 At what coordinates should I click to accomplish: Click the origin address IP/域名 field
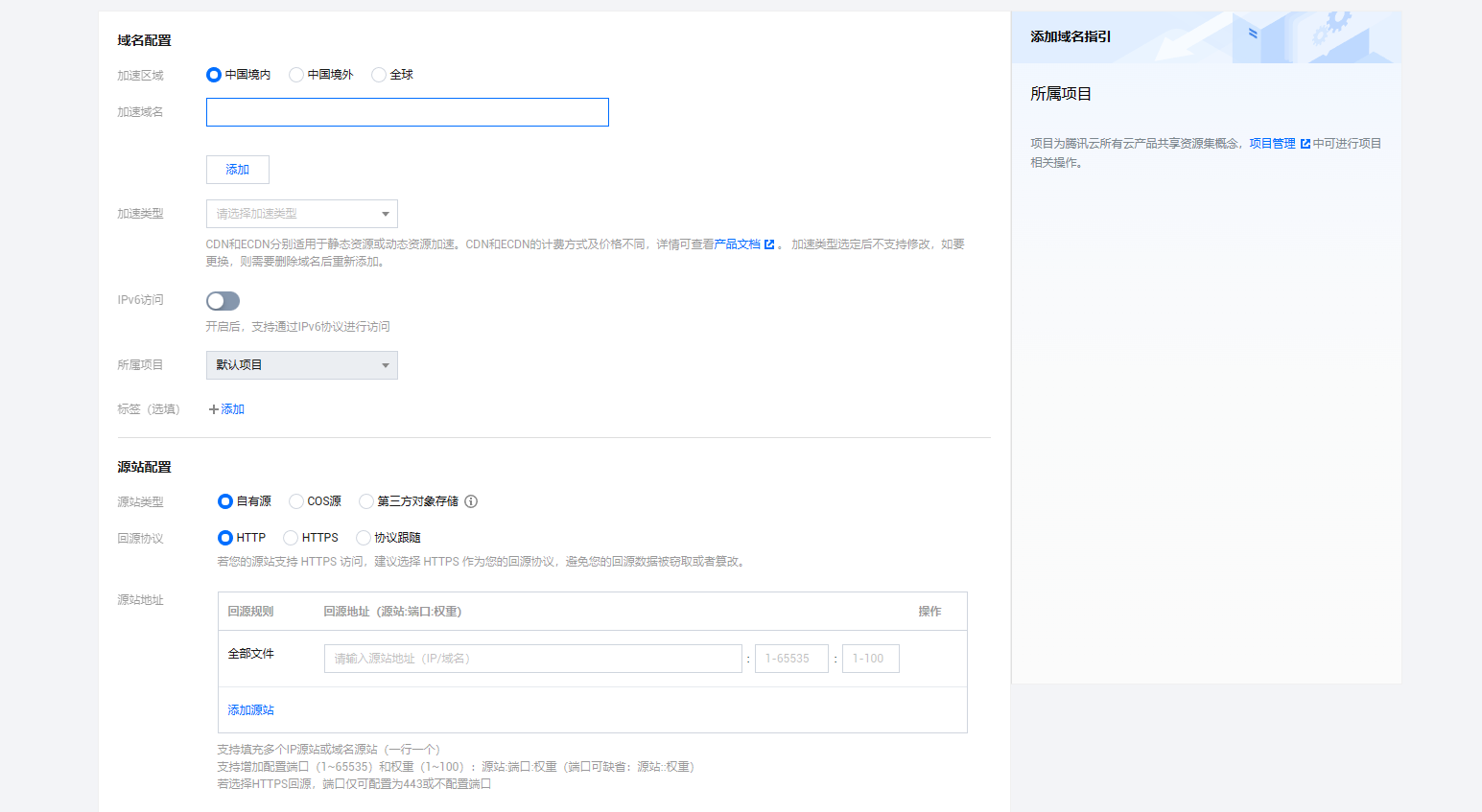pos(532,659)
